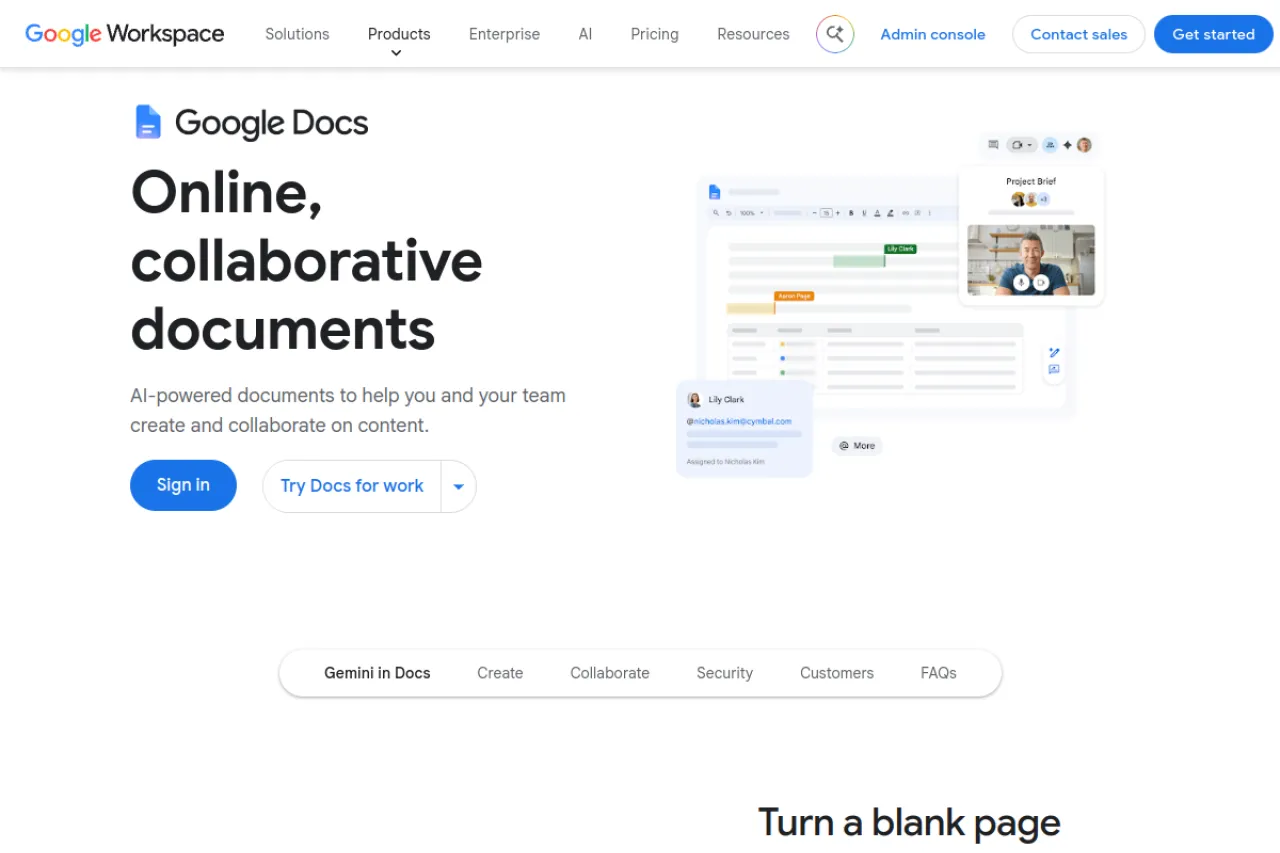Sign in to Google Docs
Viewport: 1280px width, 853px height.
[183, 485]
